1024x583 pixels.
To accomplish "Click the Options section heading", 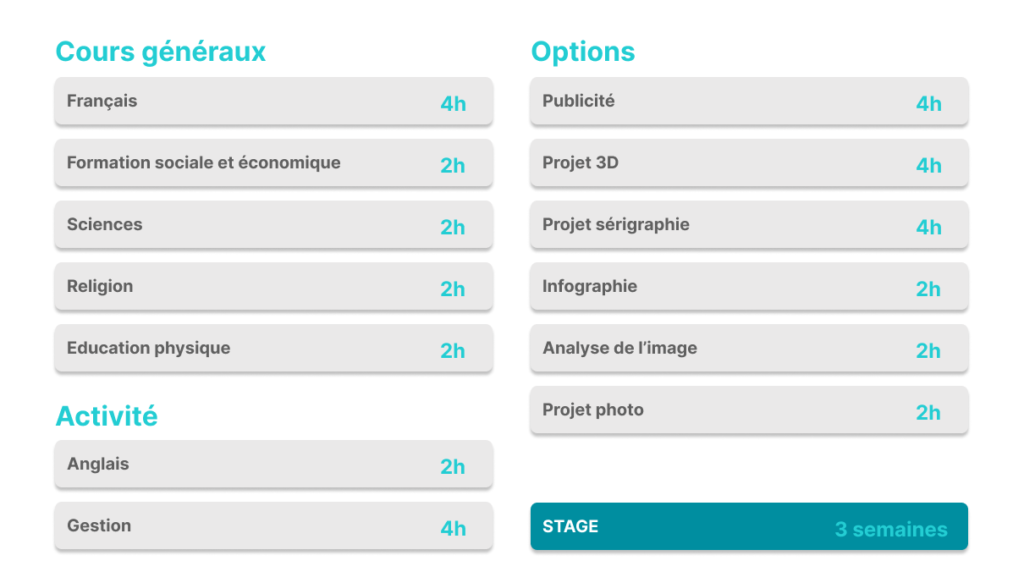I will 583,52.
